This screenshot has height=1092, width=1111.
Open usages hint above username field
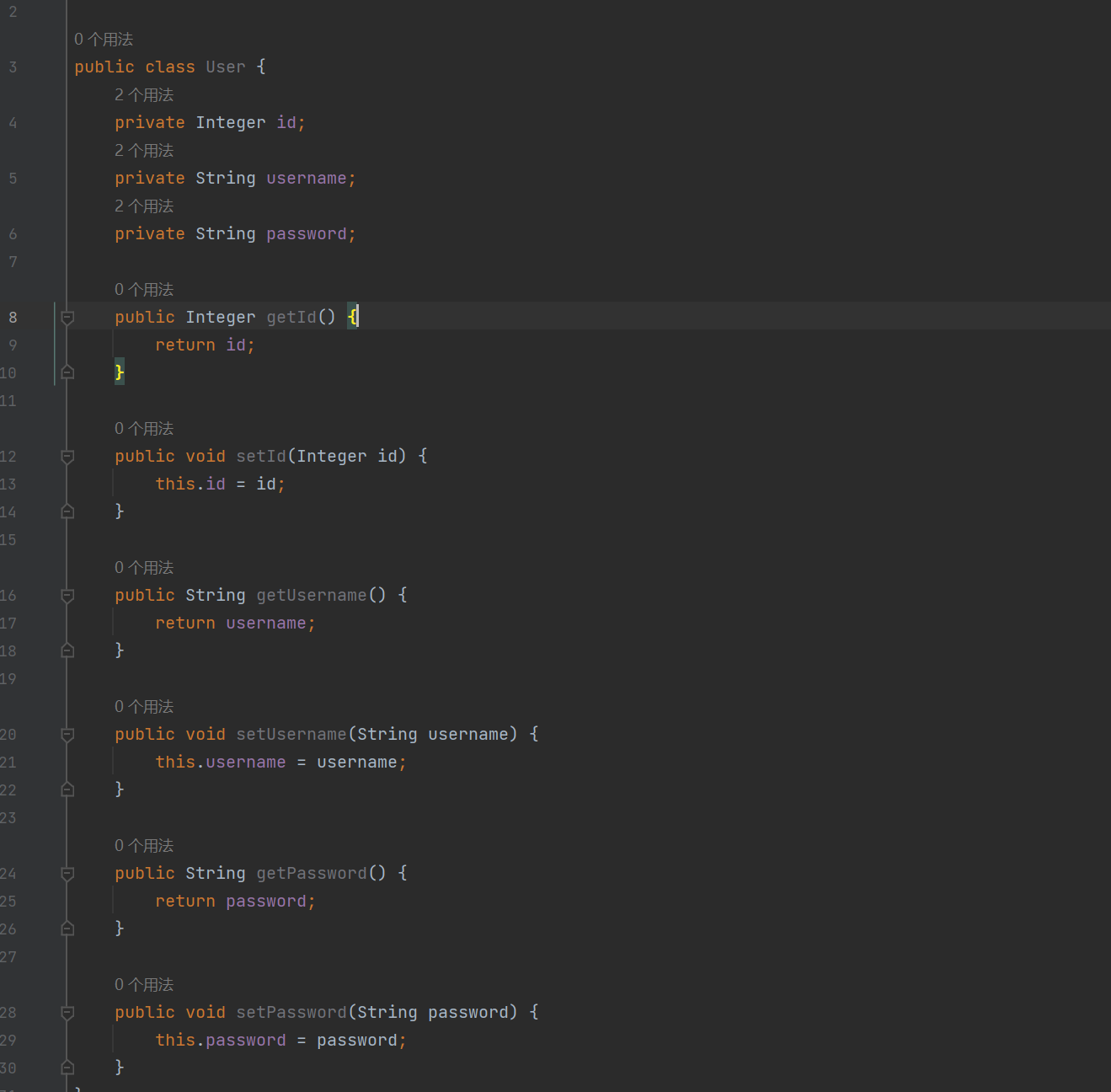tap(144, 151)
